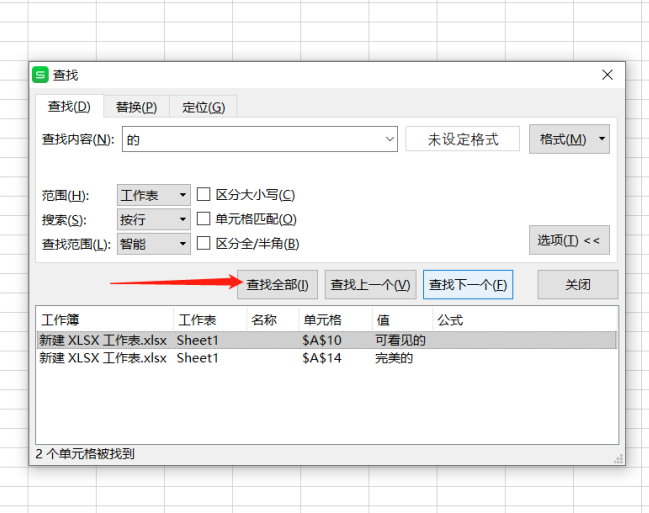Click the 查找下一个(F) button

coord(468,285)
